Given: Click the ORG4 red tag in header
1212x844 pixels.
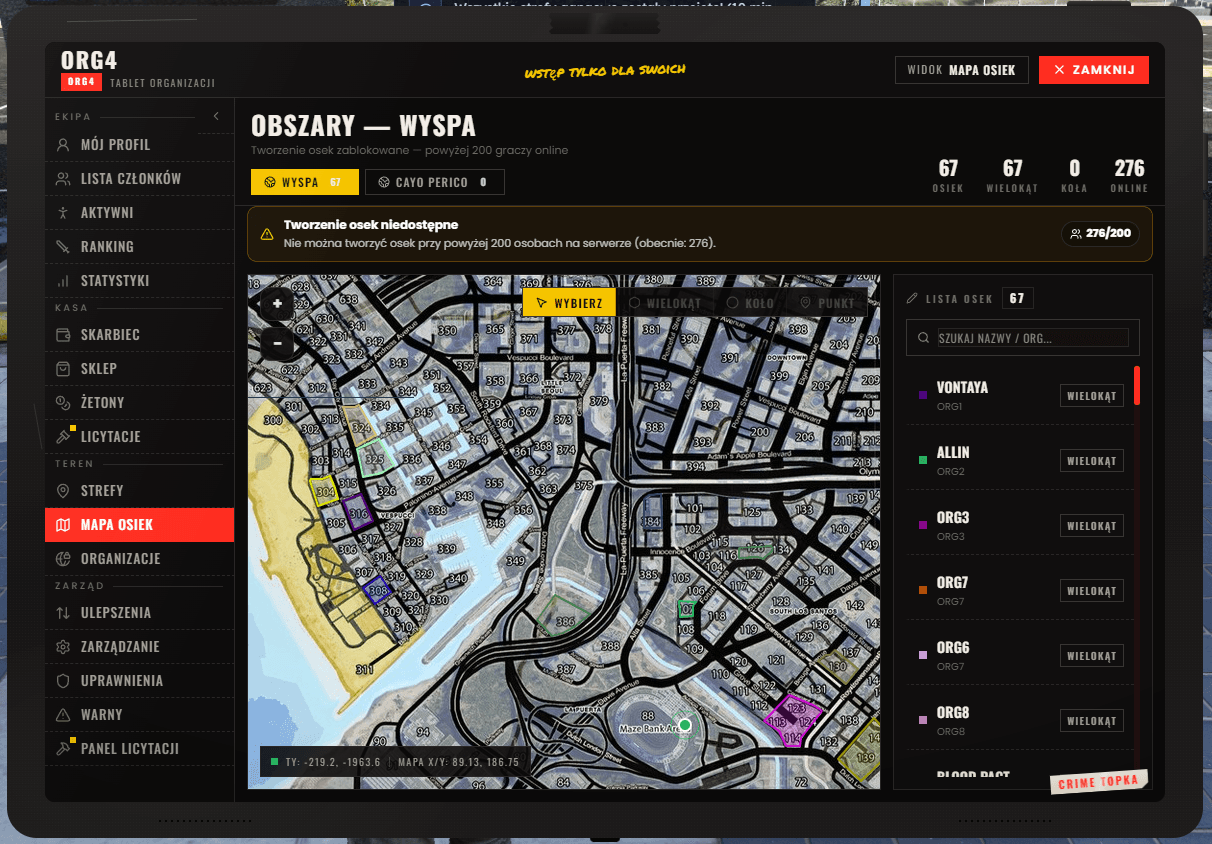Looking at the screenshot, I should point(81,82).
